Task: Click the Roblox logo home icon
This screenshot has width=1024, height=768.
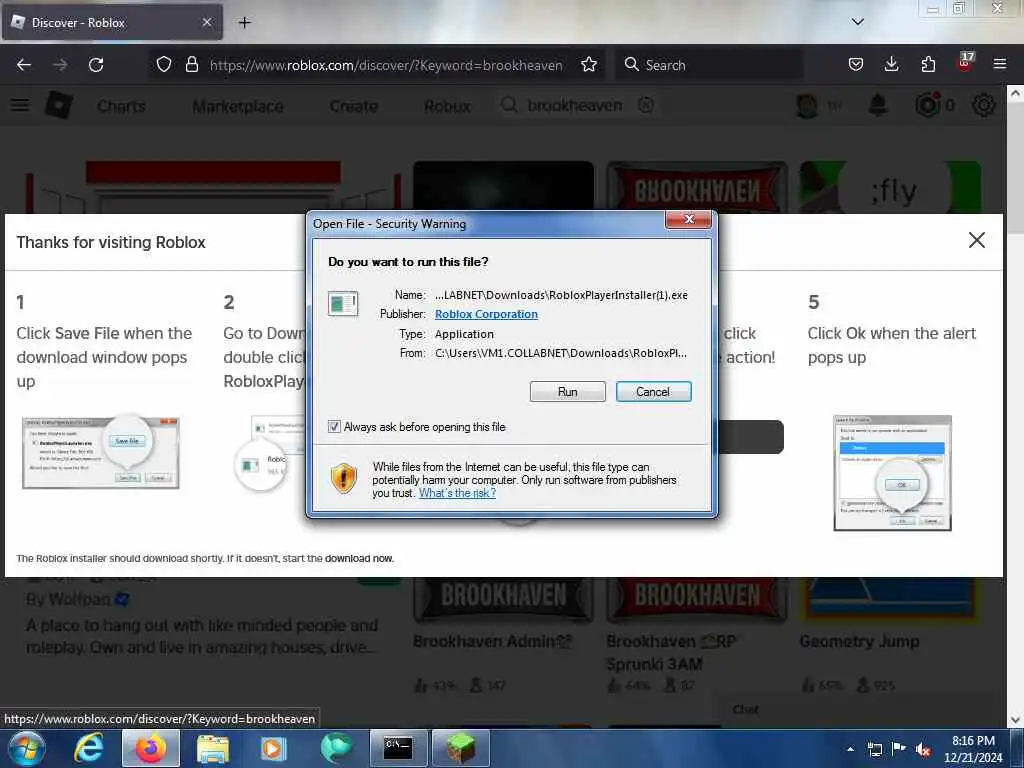Action: pos(59,105)
